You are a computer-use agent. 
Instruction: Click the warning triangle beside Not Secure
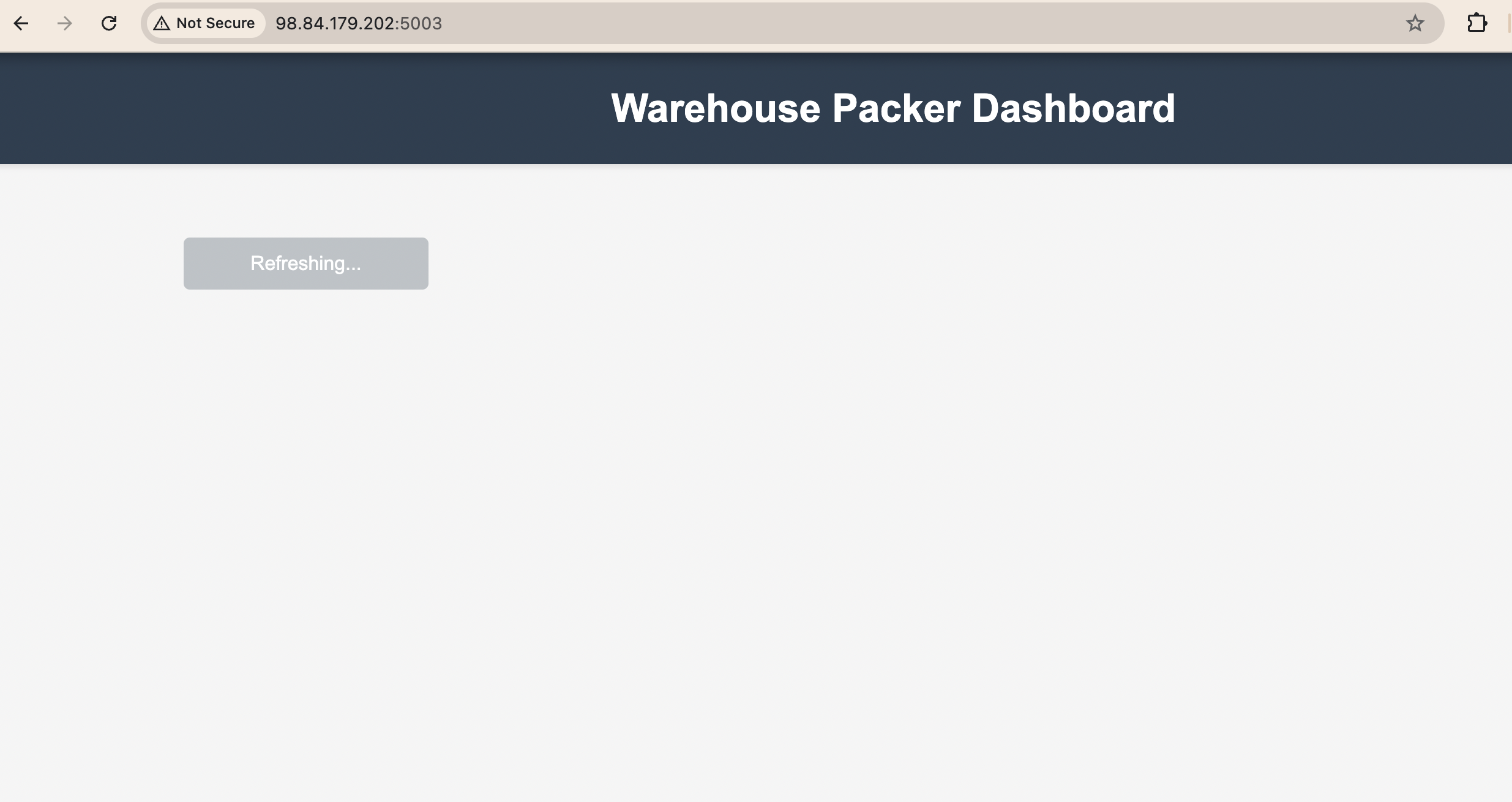(162, 23)
